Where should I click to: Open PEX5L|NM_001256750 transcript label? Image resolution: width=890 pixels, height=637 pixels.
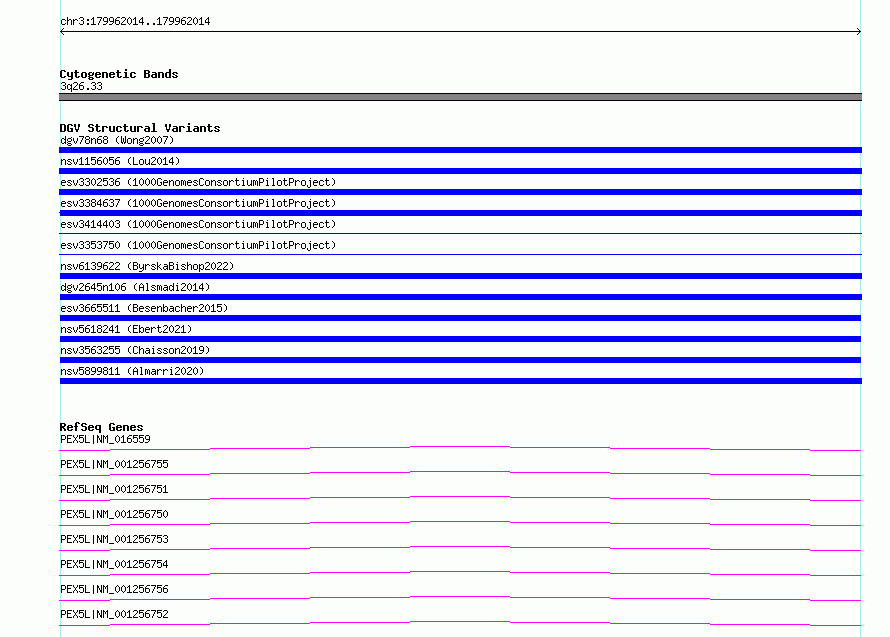point(114,514)
